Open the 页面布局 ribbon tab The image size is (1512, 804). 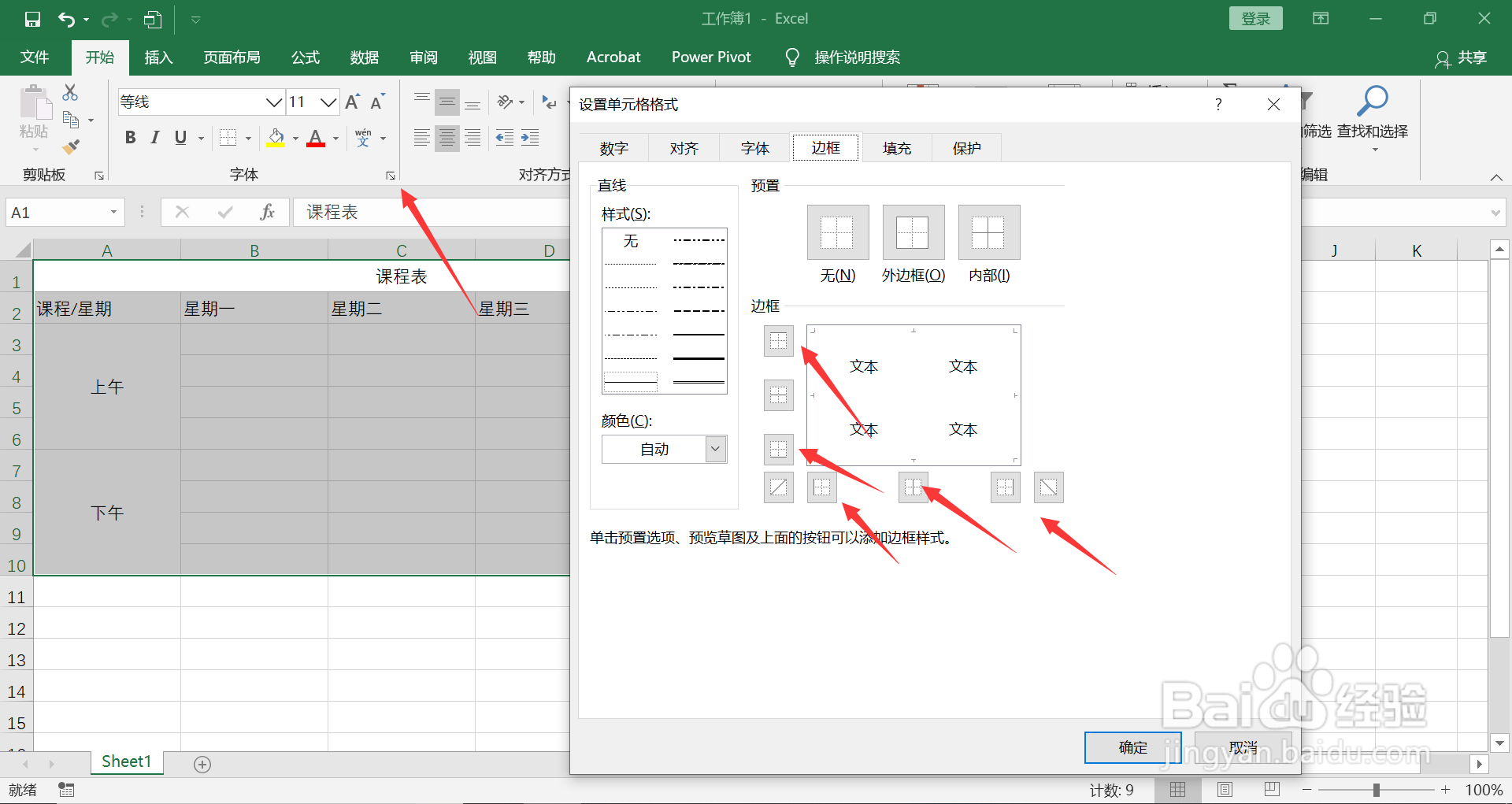point(232,57)
